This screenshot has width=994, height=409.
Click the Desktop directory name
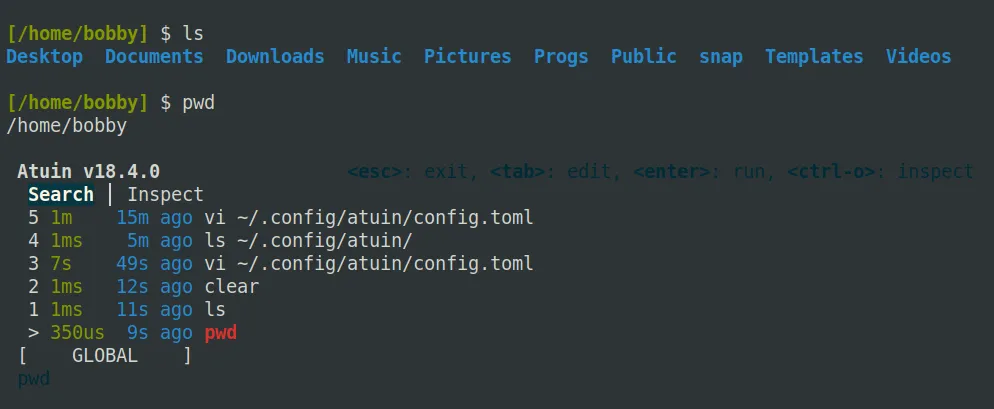coord(44,56)
